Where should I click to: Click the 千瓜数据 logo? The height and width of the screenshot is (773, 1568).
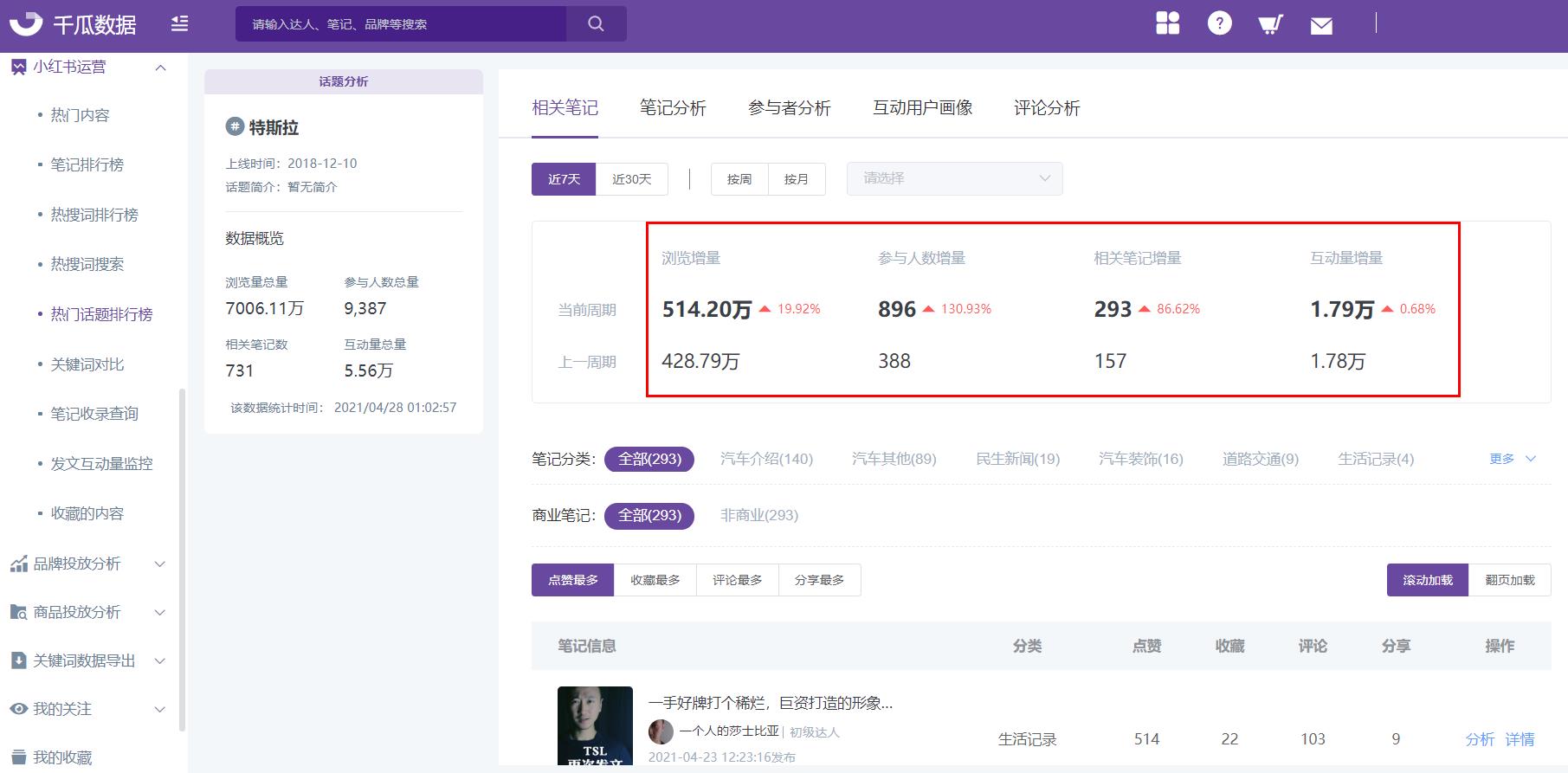point(73,24)
